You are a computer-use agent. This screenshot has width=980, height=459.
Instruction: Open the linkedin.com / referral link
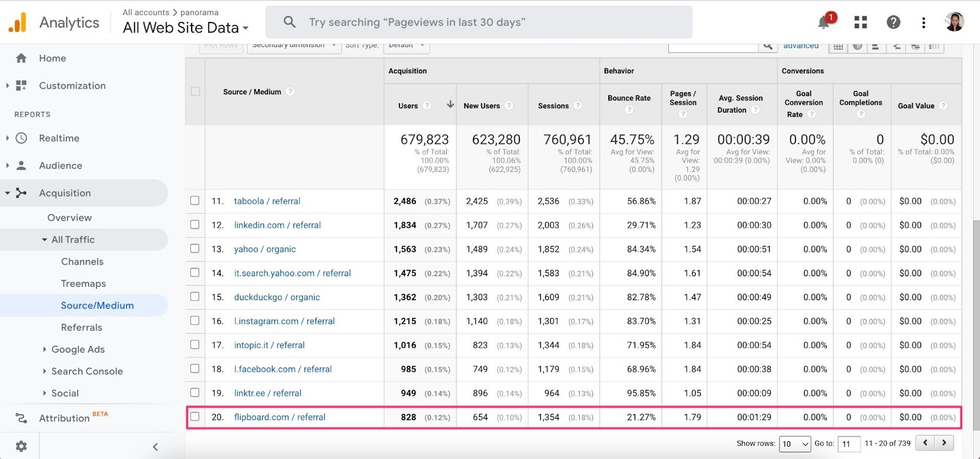[x=277, y=225]
